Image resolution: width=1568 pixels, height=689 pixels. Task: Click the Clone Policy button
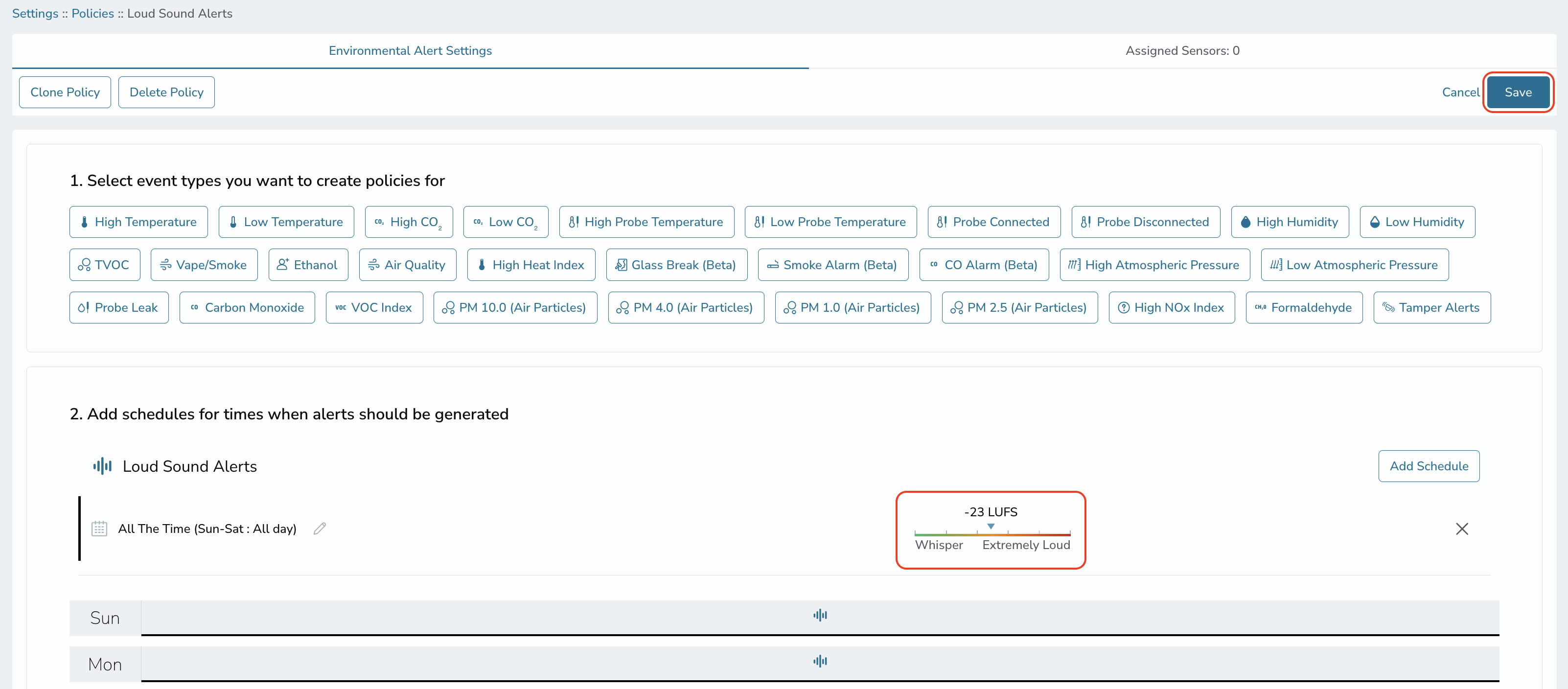[x=65, y=92]
